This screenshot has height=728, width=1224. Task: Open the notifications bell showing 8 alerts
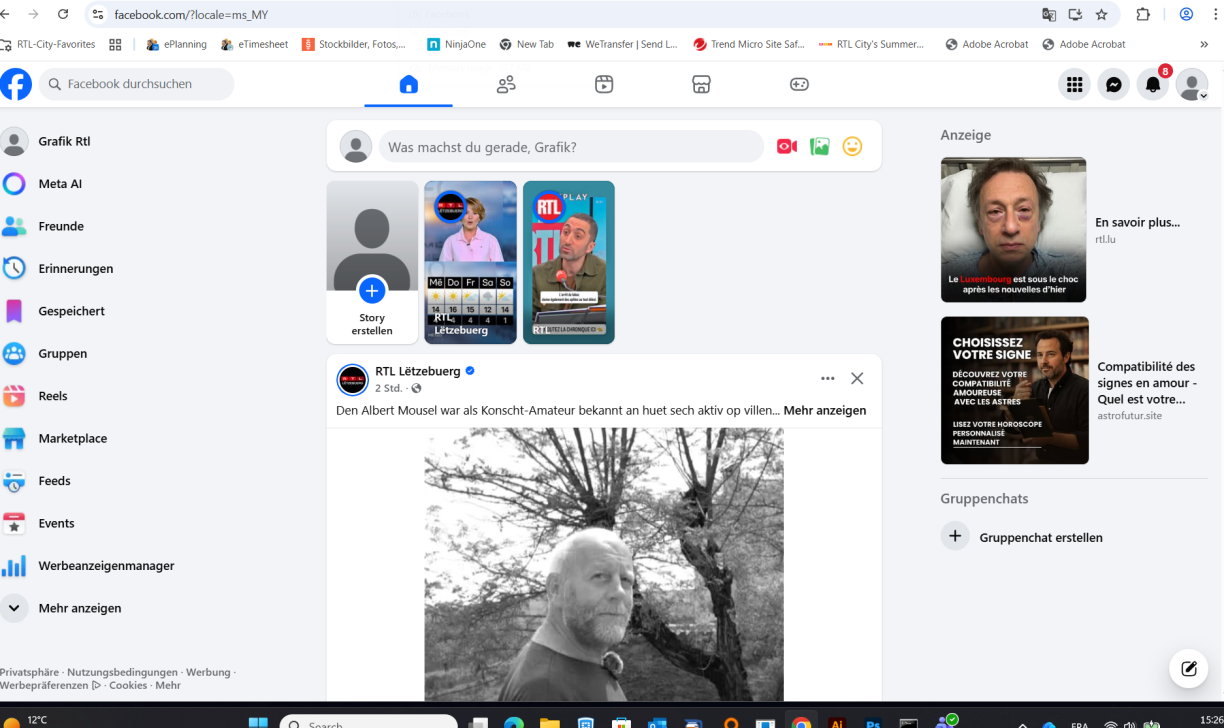1152,84
